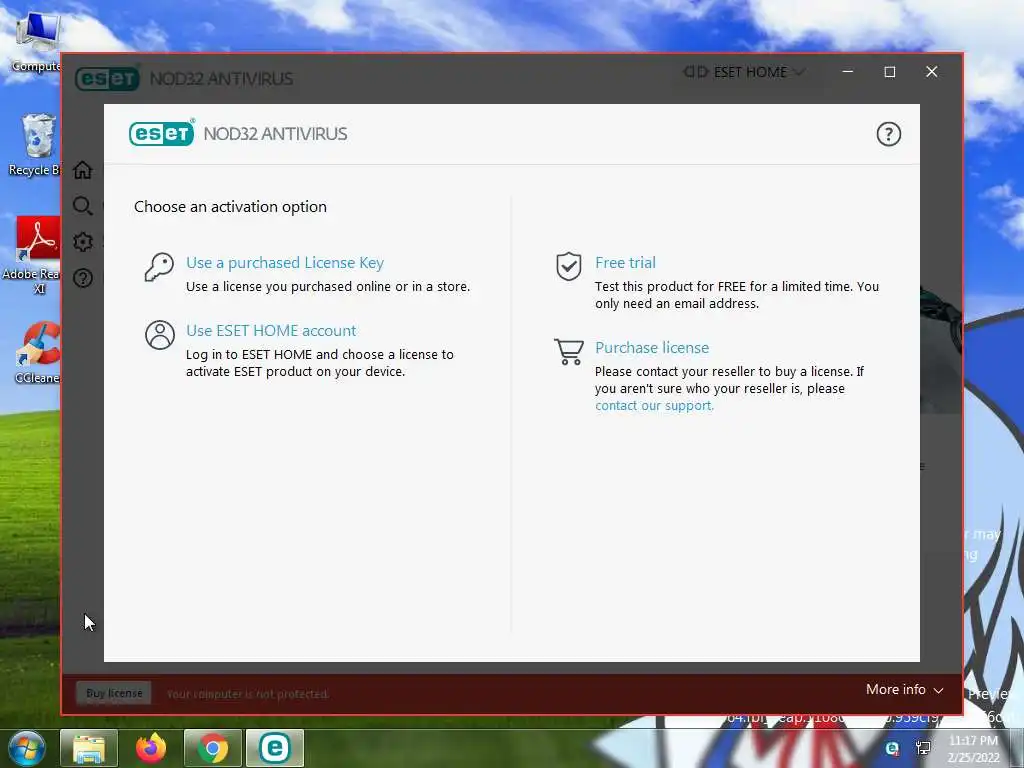Viewport: 1024px width, 768px height.
Task: Switch to ESET taskbar button
Action: (275, 748)
